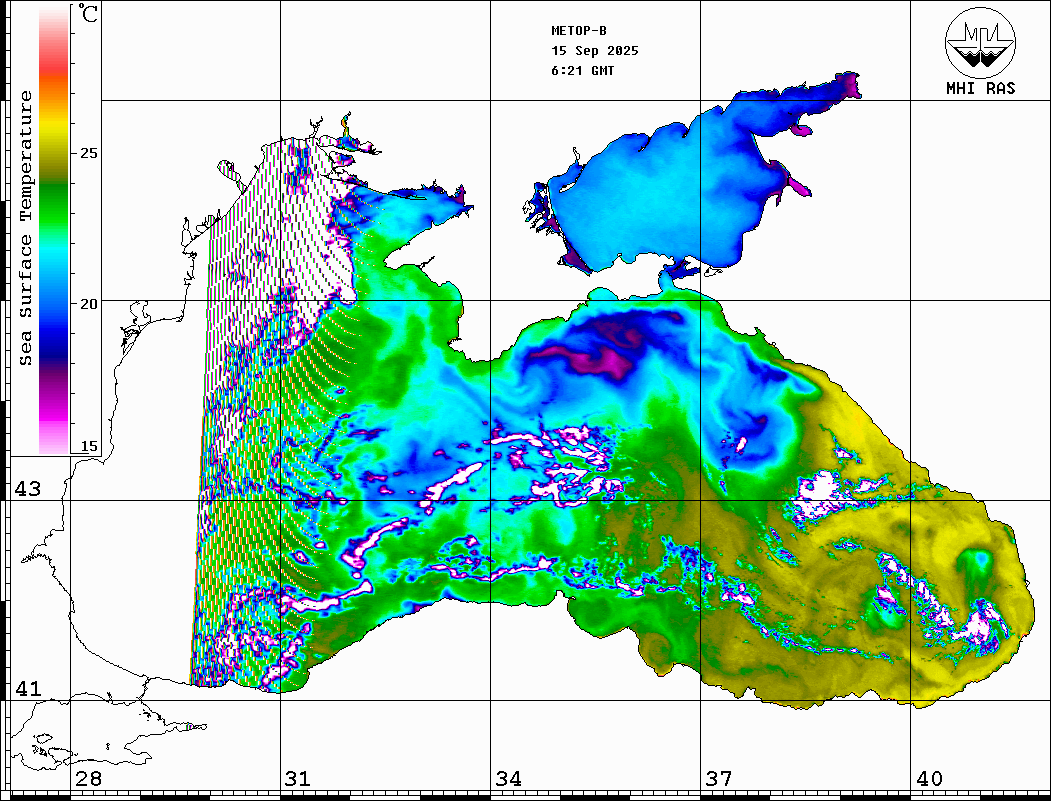Click the longitude 37 axis label
The height and width of the screenshot is (801, 1051).
coord(718,779)
